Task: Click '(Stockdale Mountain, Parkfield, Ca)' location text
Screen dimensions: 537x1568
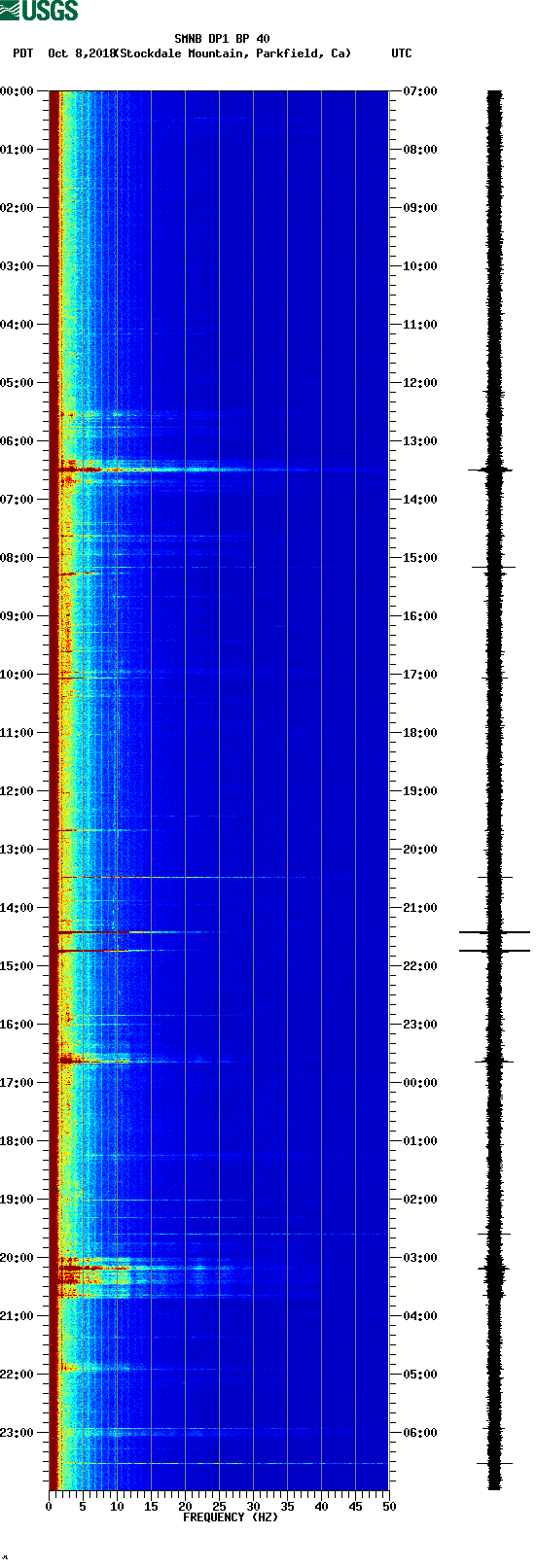Action: click(x=233, y=53)
